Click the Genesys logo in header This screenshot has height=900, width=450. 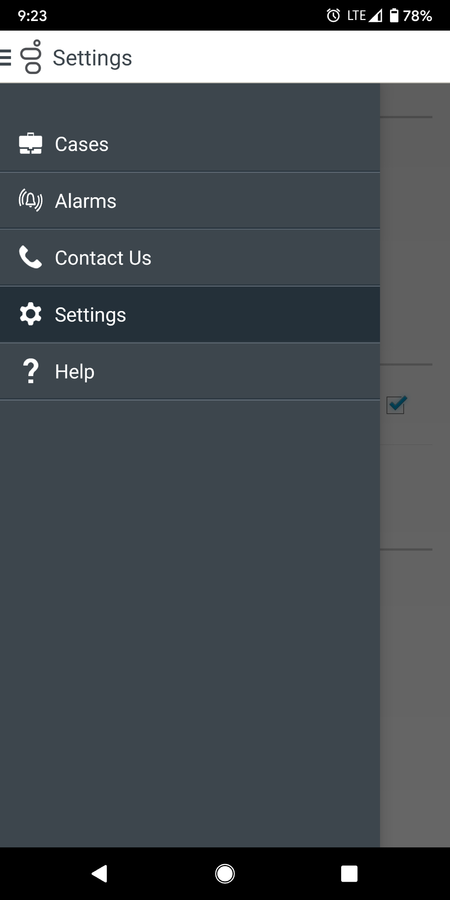click(32, 57)
